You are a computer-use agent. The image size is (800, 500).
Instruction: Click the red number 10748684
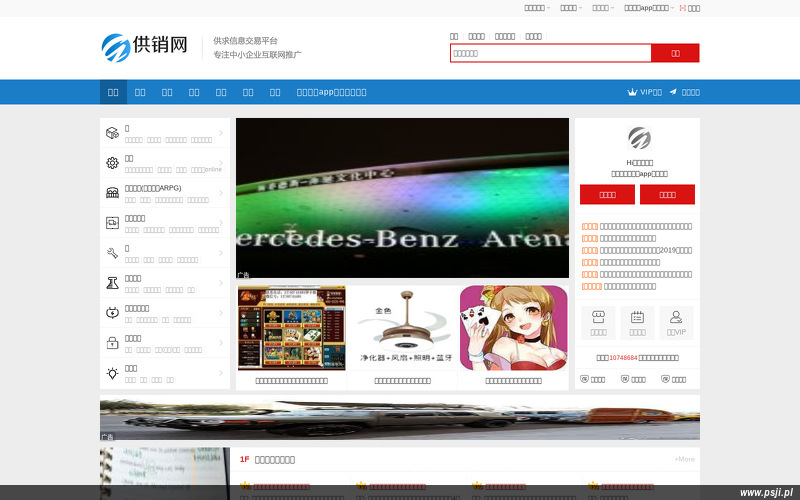coord(623,358)
